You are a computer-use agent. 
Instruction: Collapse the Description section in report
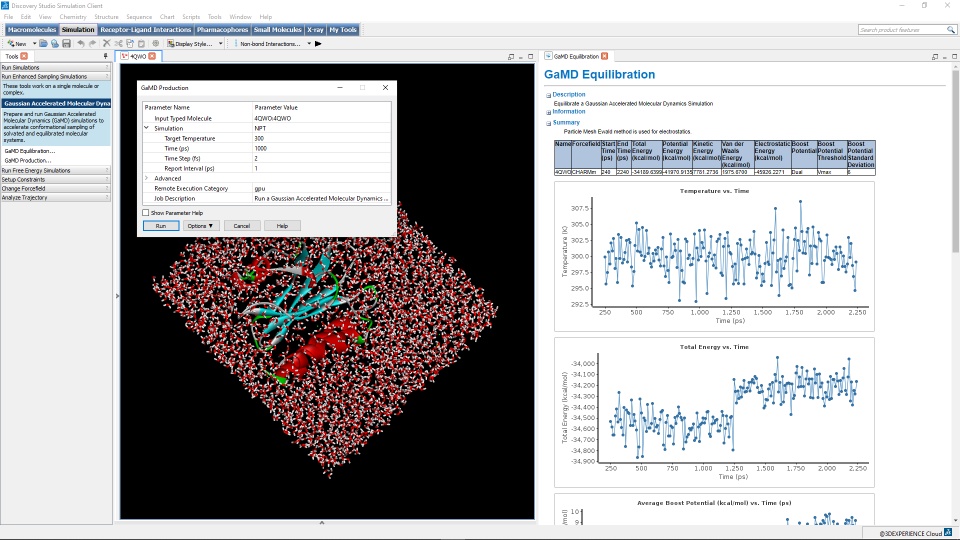[x=549, y=95]
